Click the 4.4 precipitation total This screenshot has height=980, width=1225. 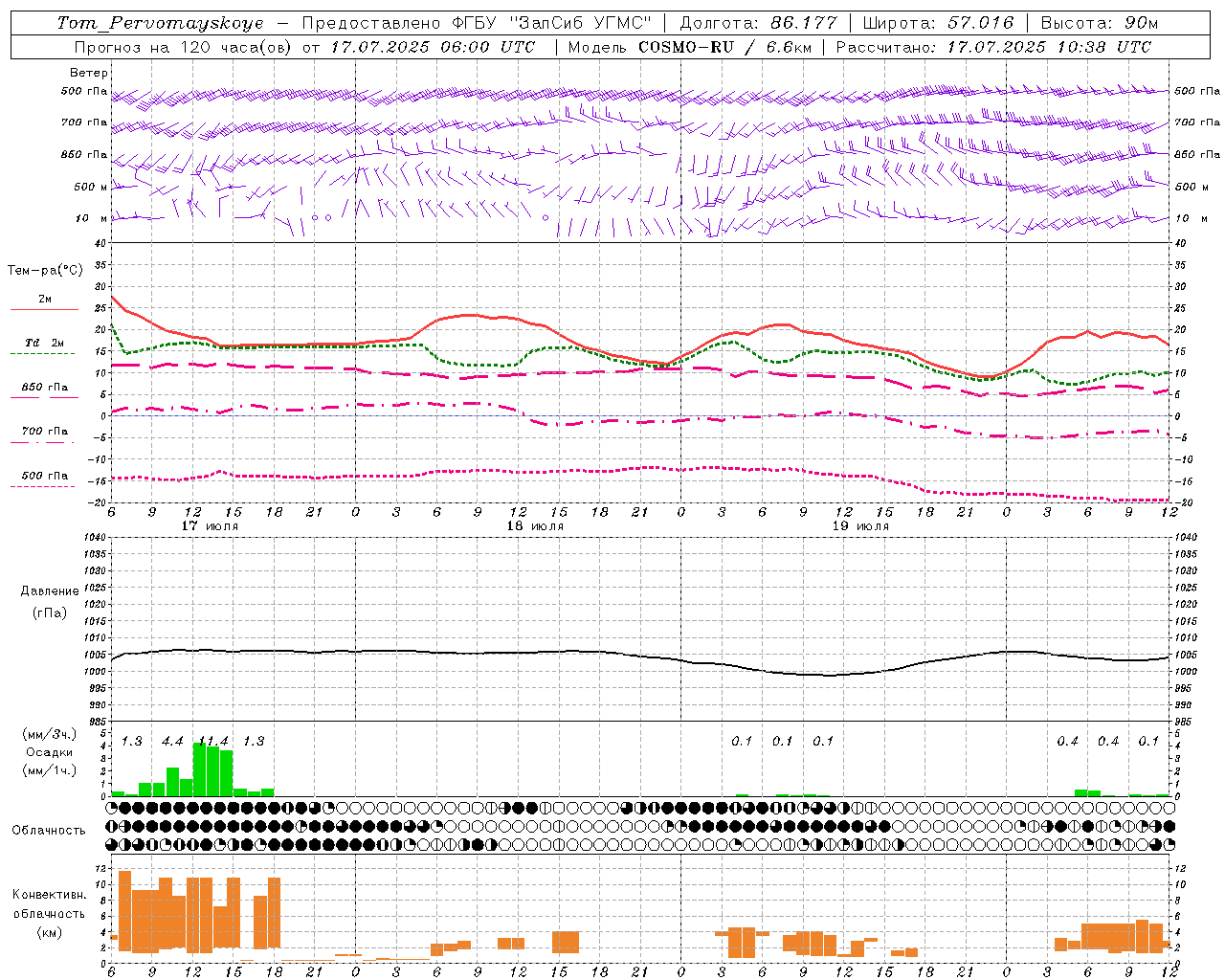click(x=172, y=742)
